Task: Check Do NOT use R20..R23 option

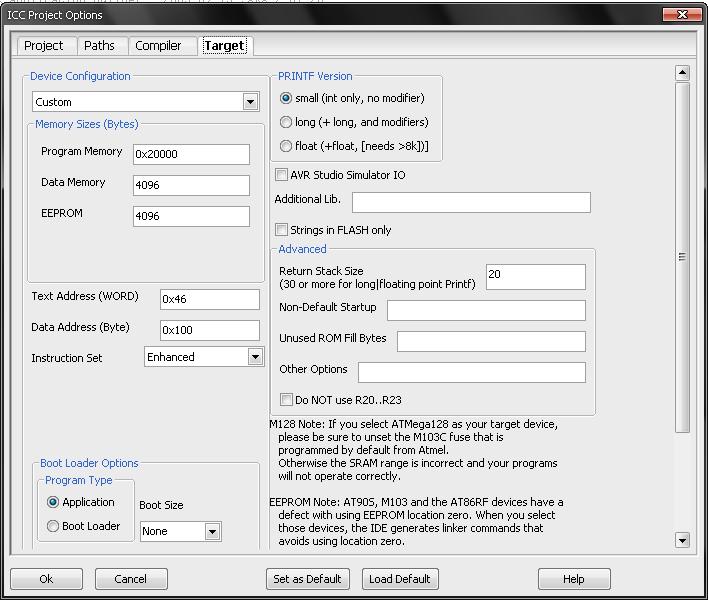Action: click(287, 400)
